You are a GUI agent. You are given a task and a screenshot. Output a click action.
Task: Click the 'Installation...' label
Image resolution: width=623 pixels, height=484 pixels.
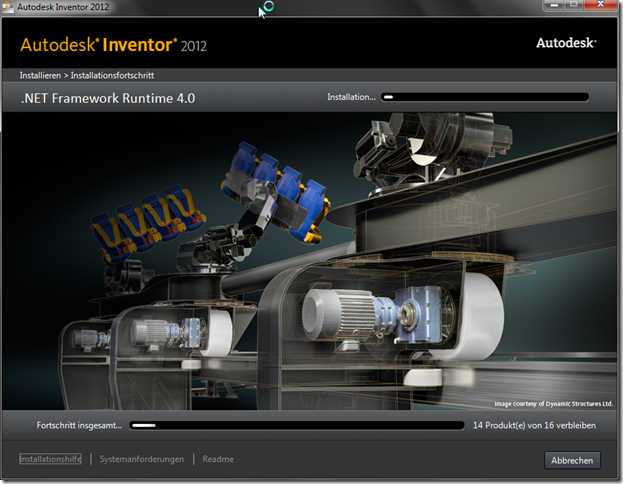tap(351, 97)
